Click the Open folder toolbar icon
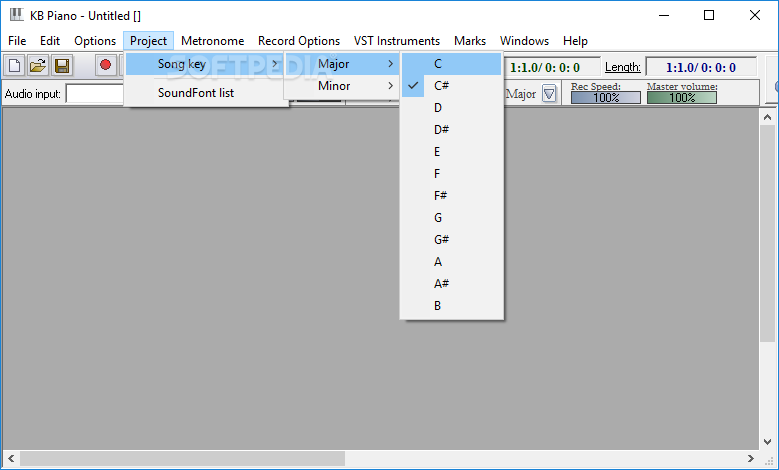This screenshot has width=779, height=470. (x=38, y=66)
